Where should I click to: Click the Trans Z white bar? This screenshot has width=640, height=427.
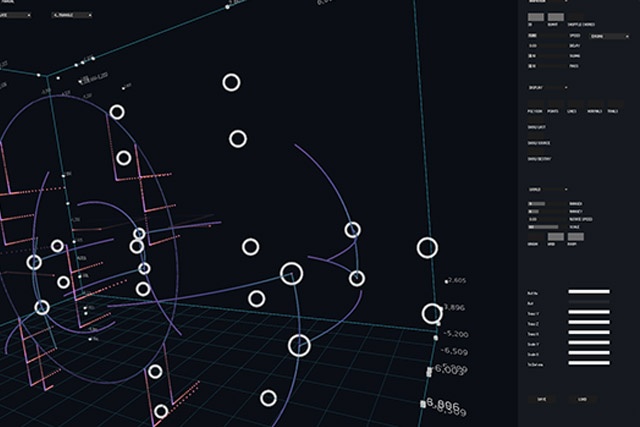pyautogui.click(x=589, y=322)
